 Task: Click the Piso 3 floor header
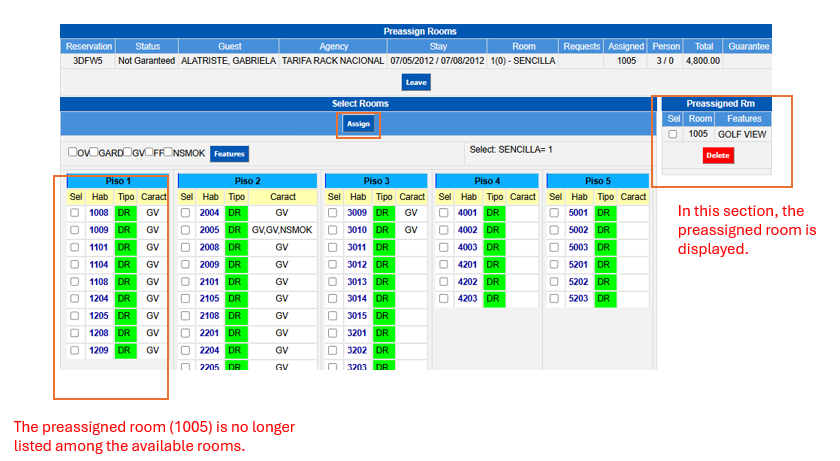pyautogui.click(x=376, y=181)
